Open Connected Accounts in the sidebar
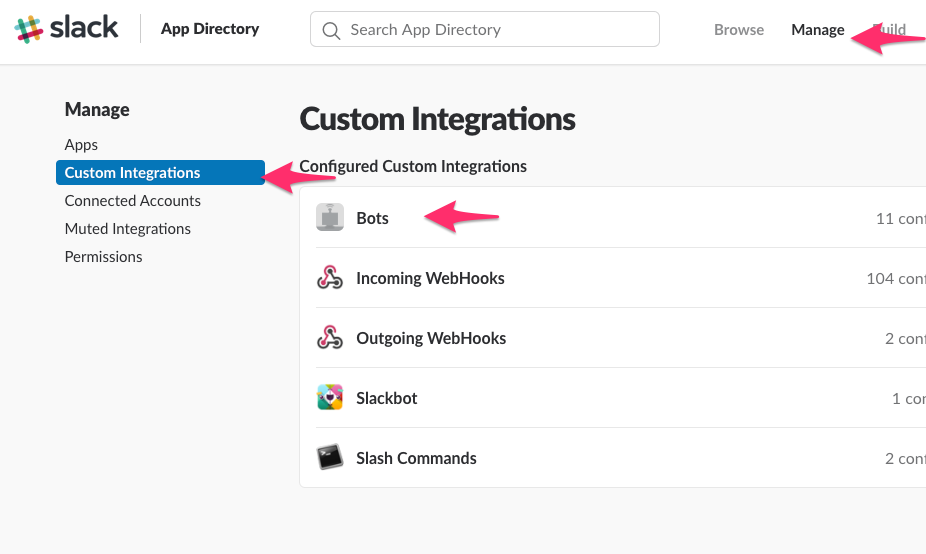Image resolution: width=926 pixels, height=554 pixels. pyautogui.click(x=132, y=201)
